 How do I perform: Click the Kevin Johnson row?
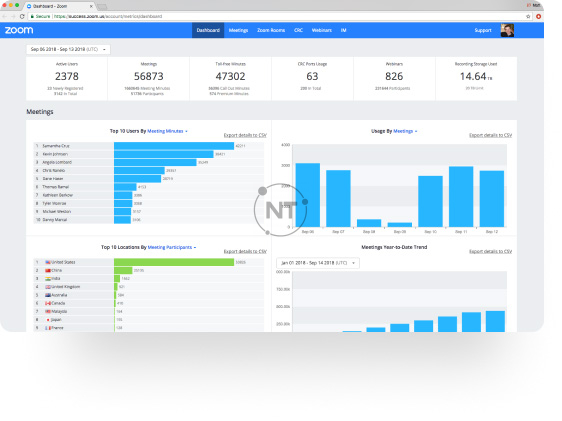pos(149,154)
